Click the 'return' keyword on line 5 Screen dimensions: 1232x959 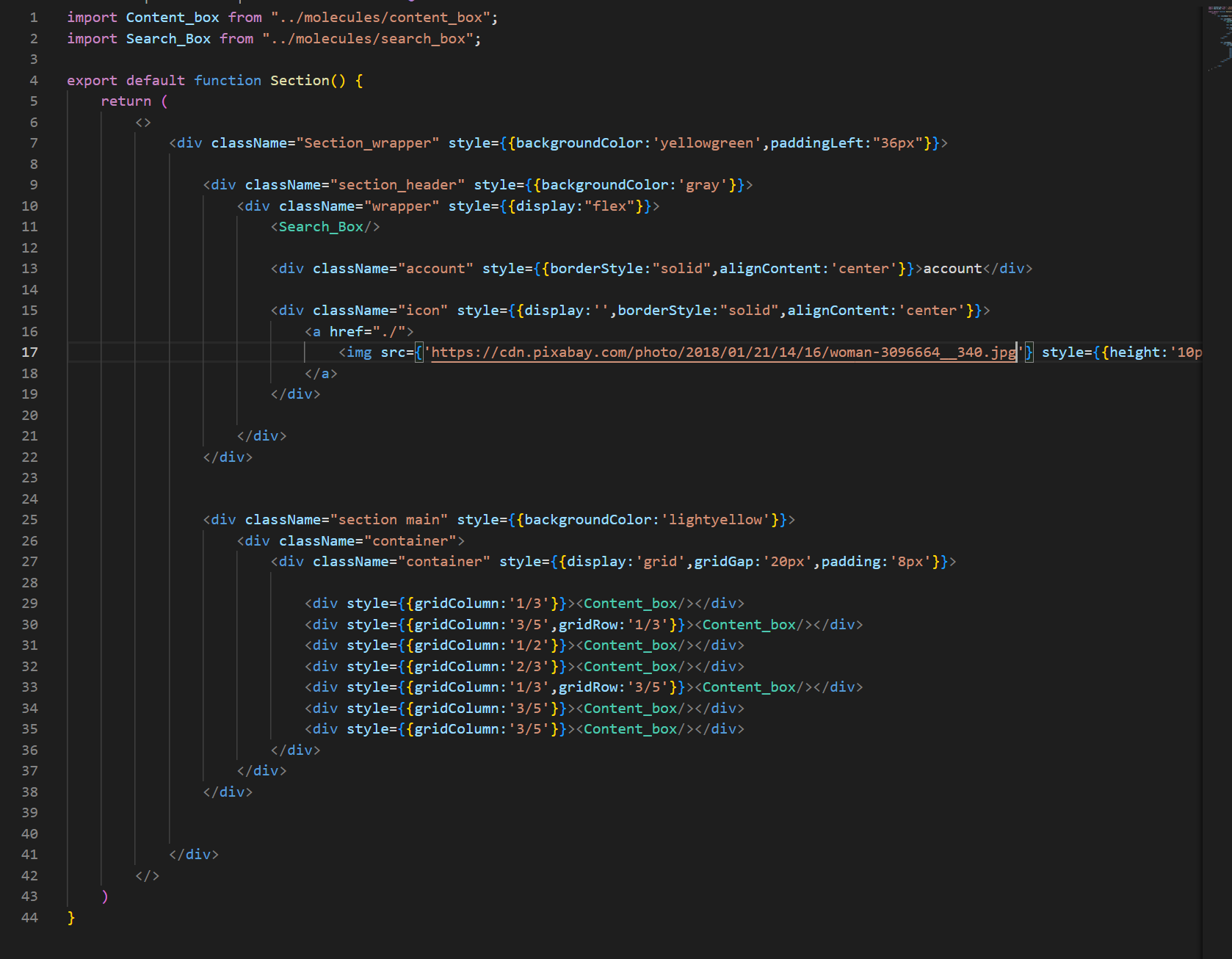[126, 101]
